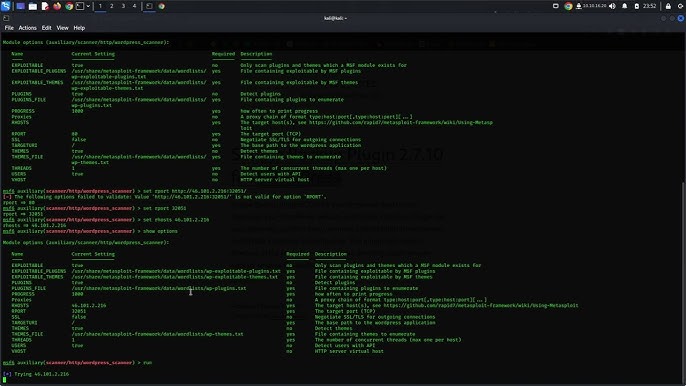
Task: Launch Firefox from the top panel
Action: pyautogui.click(x=57, y=6)
